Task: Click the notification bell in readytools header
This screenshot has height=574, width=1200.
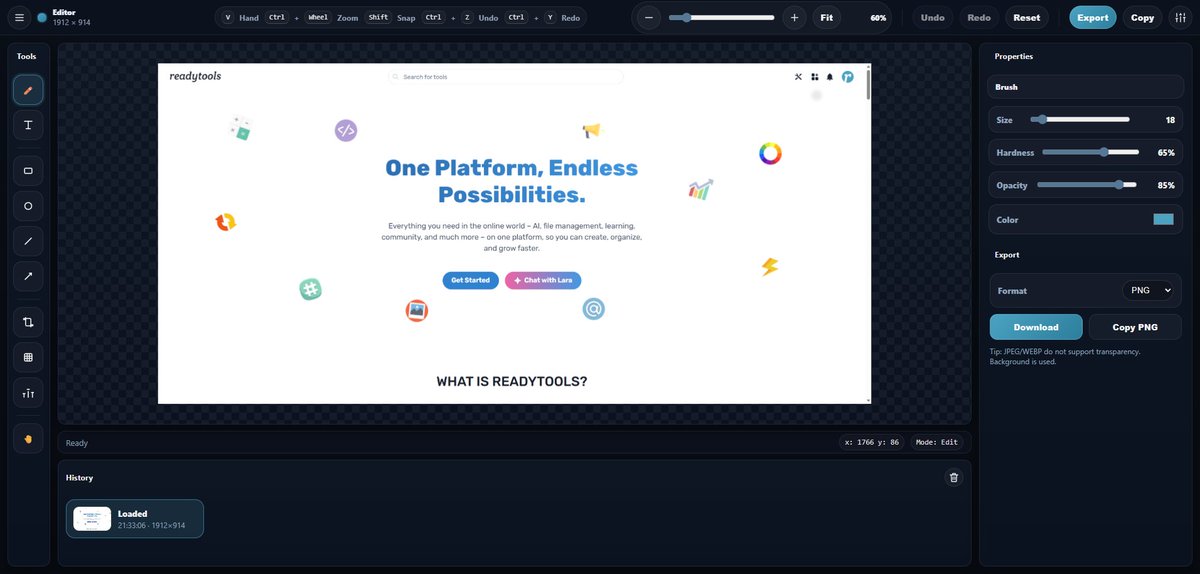Action: click(x=830, y=76)
